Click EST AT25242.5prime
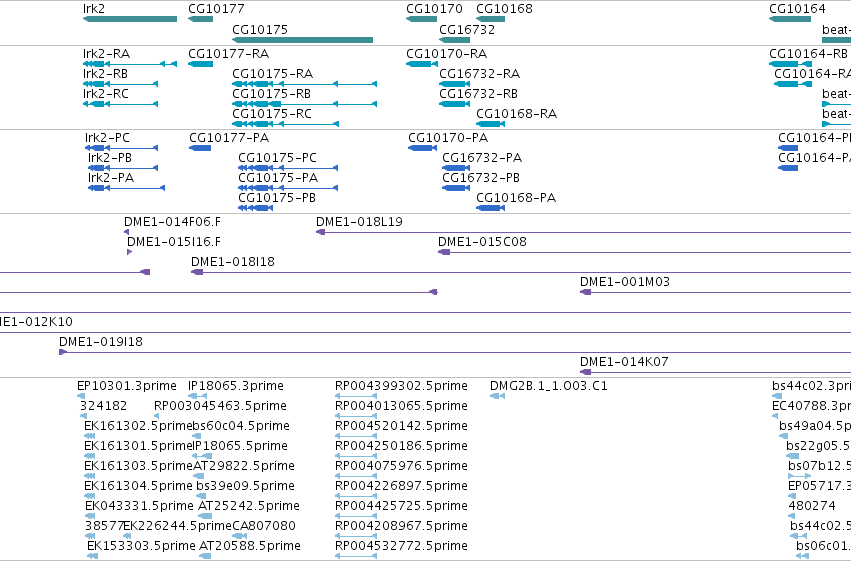The width and height of the screenshot is (851, 561). click(x=205, y=516)
